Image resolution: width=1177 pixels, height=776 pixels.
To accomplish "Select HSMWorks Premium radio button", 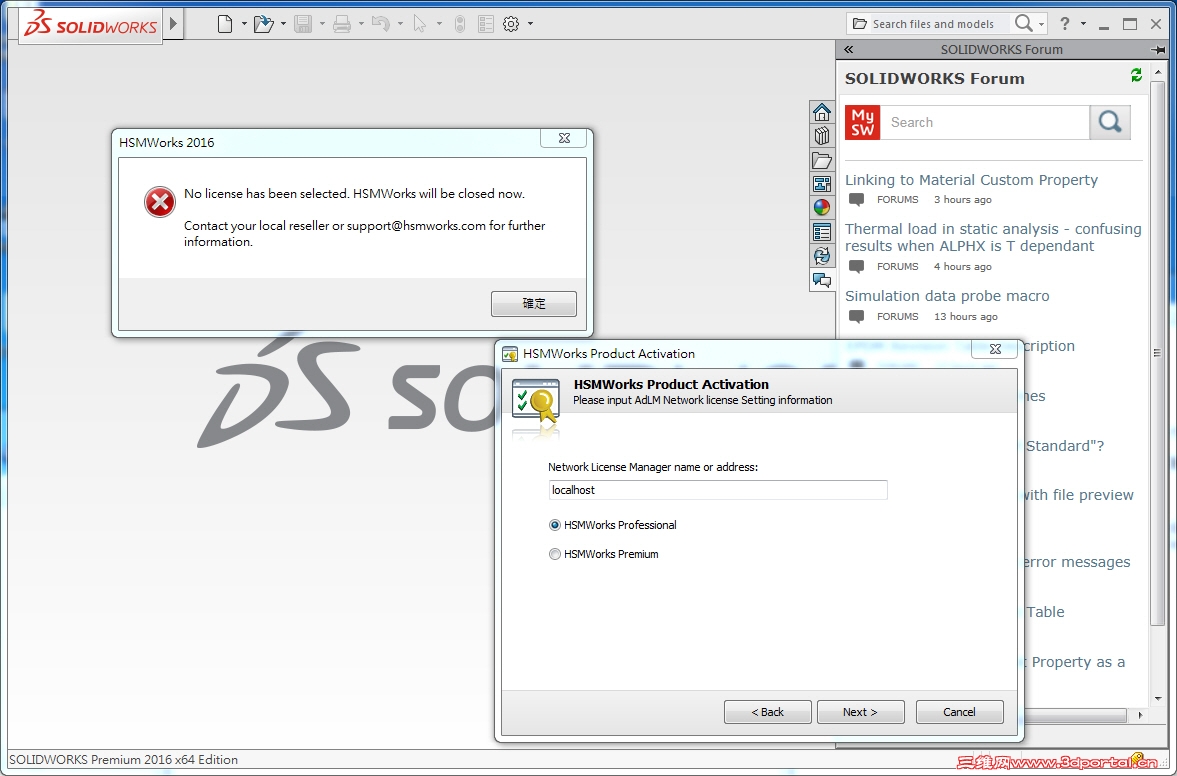I will [555, 554].
